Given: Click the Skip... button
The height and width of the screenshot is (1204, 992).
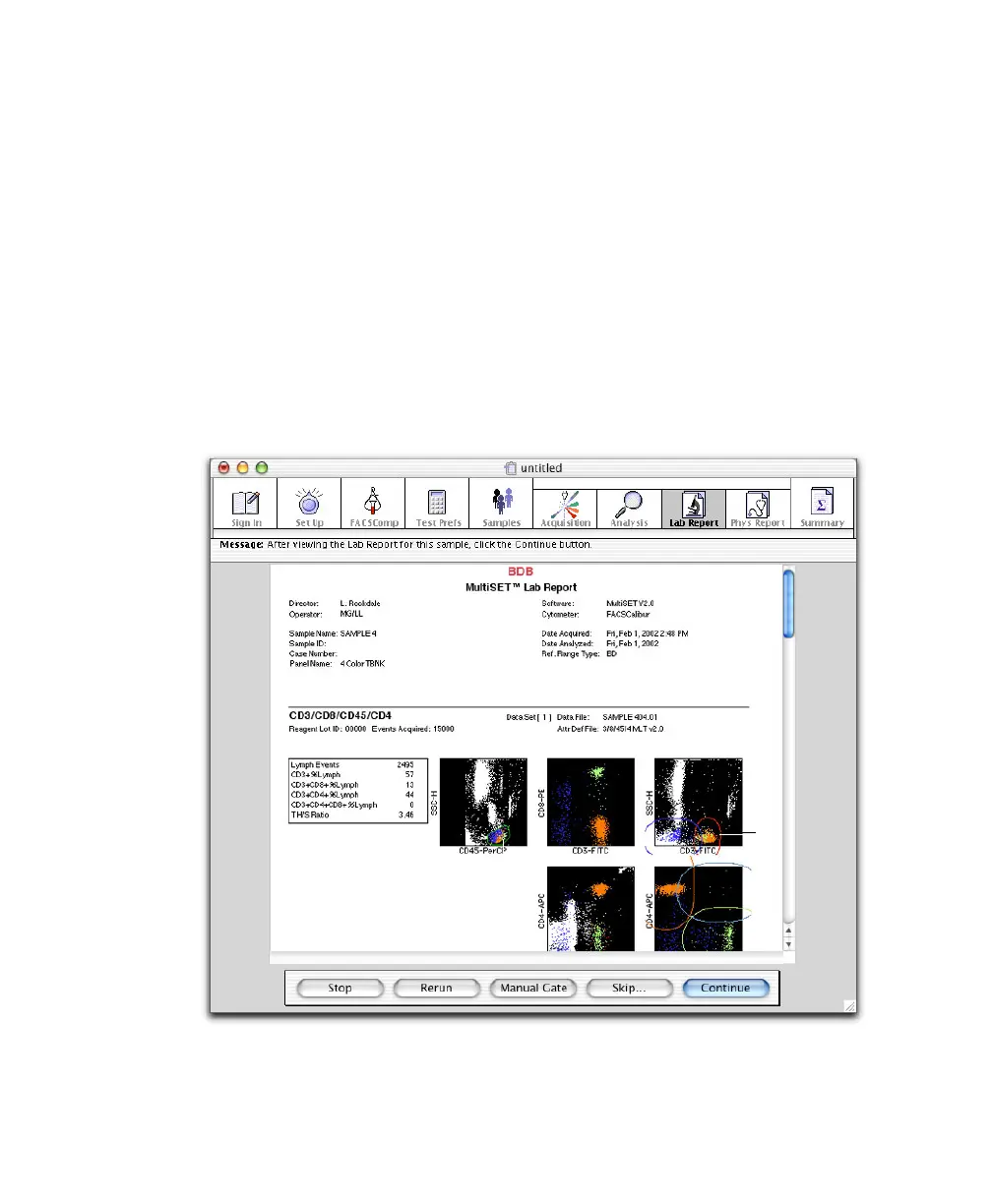Looking at the screenshot, I should pyautogui.click(x=629, y=988).
